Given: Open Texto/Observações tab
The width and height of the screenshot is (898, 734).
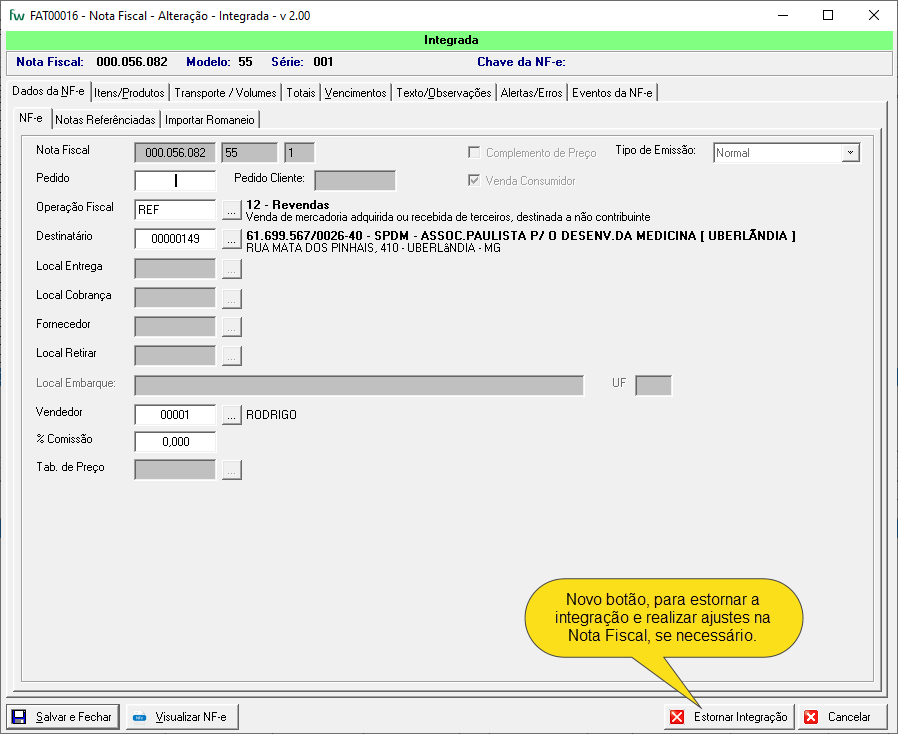Looking at the screenshot, I should point(444,93).
